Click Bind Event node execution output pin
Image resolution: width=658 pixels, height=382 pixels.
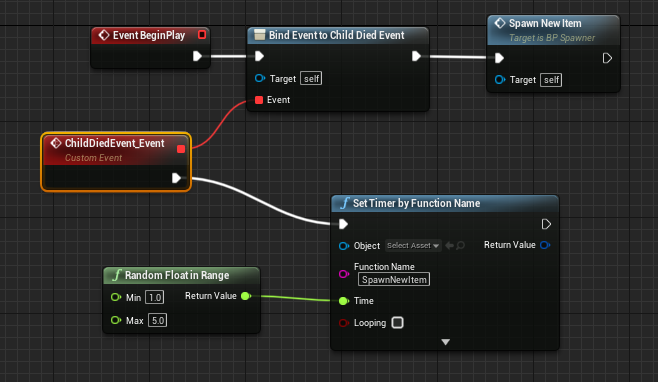(x=416, y=56)
